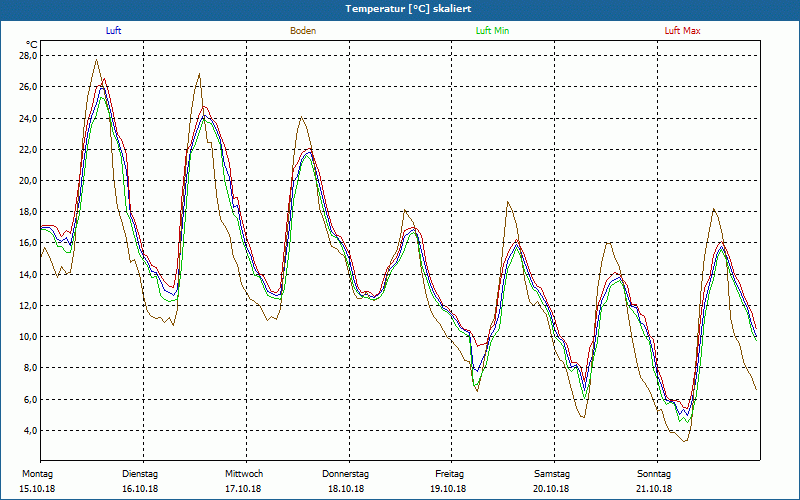The width and height of the screenshot is (800, 500).
Task: Click the 24,0 y-axis value
Action: coord(29,118)
